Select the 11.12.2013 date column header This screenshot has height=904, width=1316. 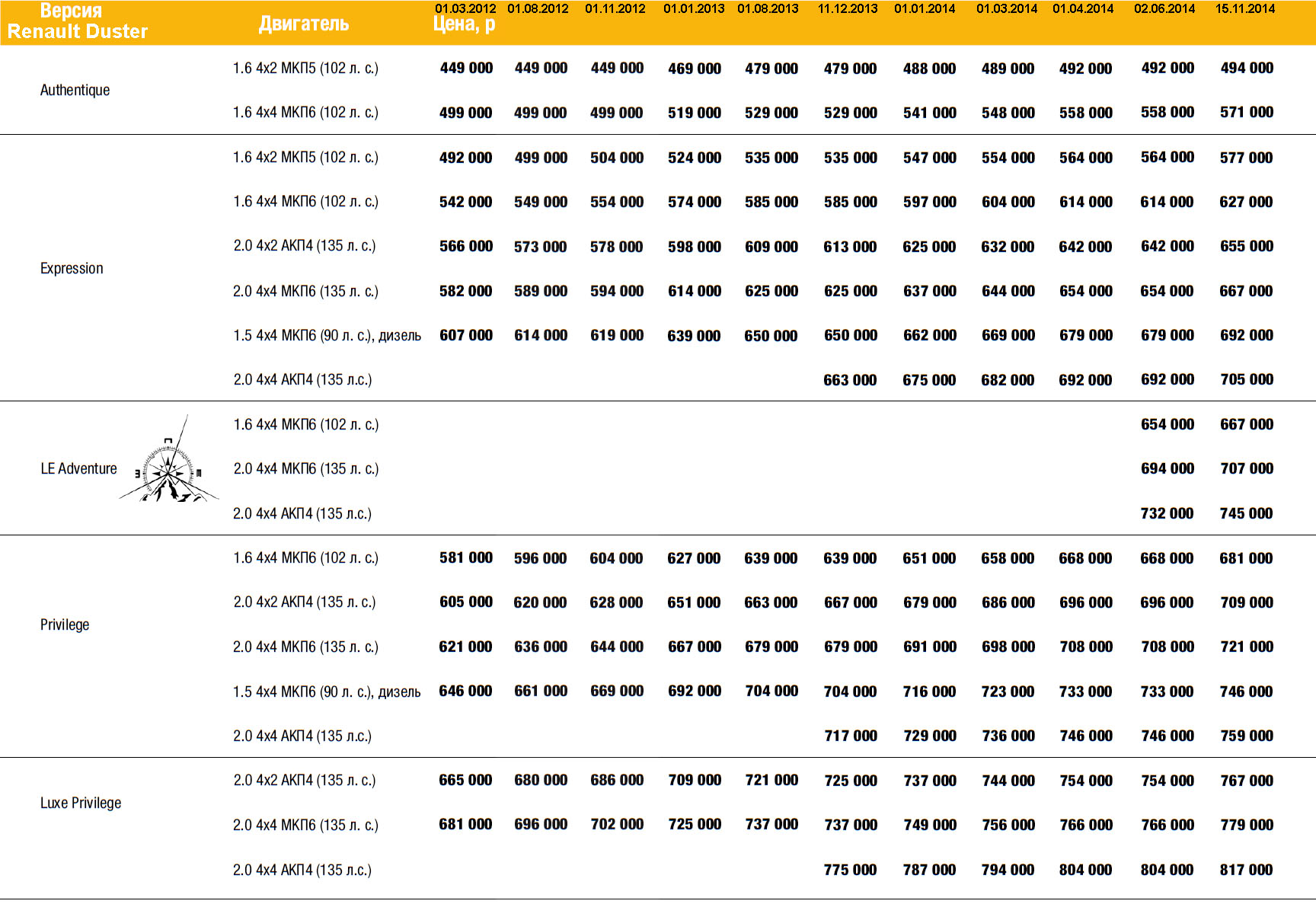pyautogui.click(x=848, y=8)
